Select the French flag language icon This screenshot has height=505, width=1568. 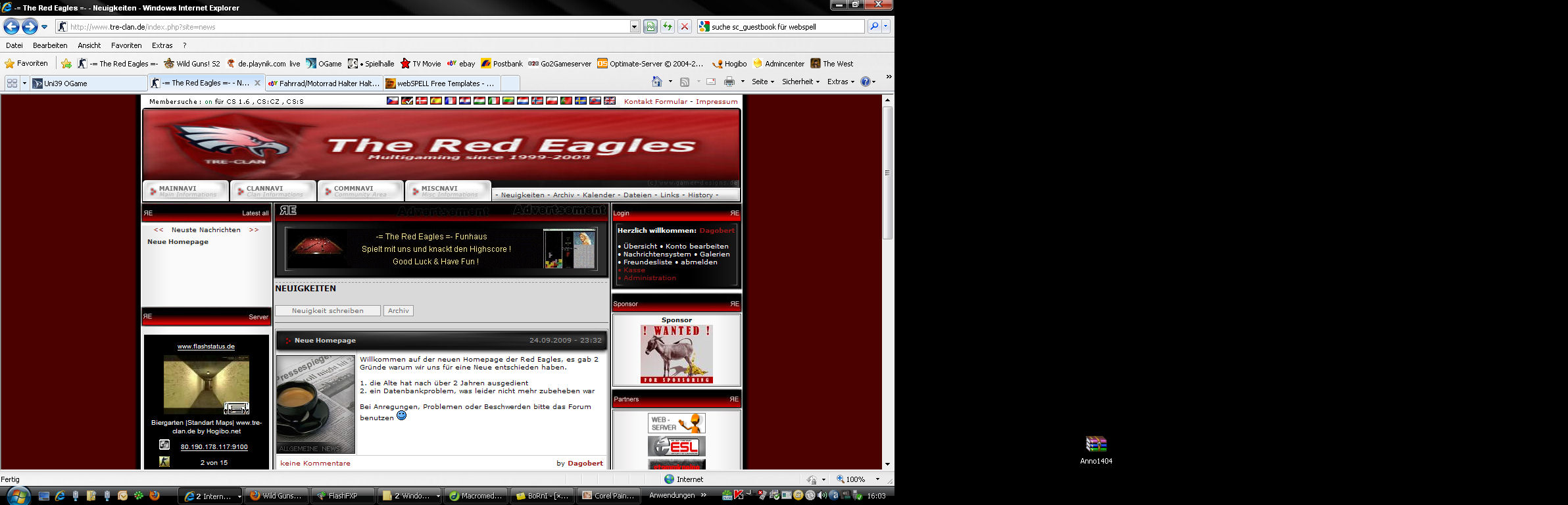(x=451, y=101)
